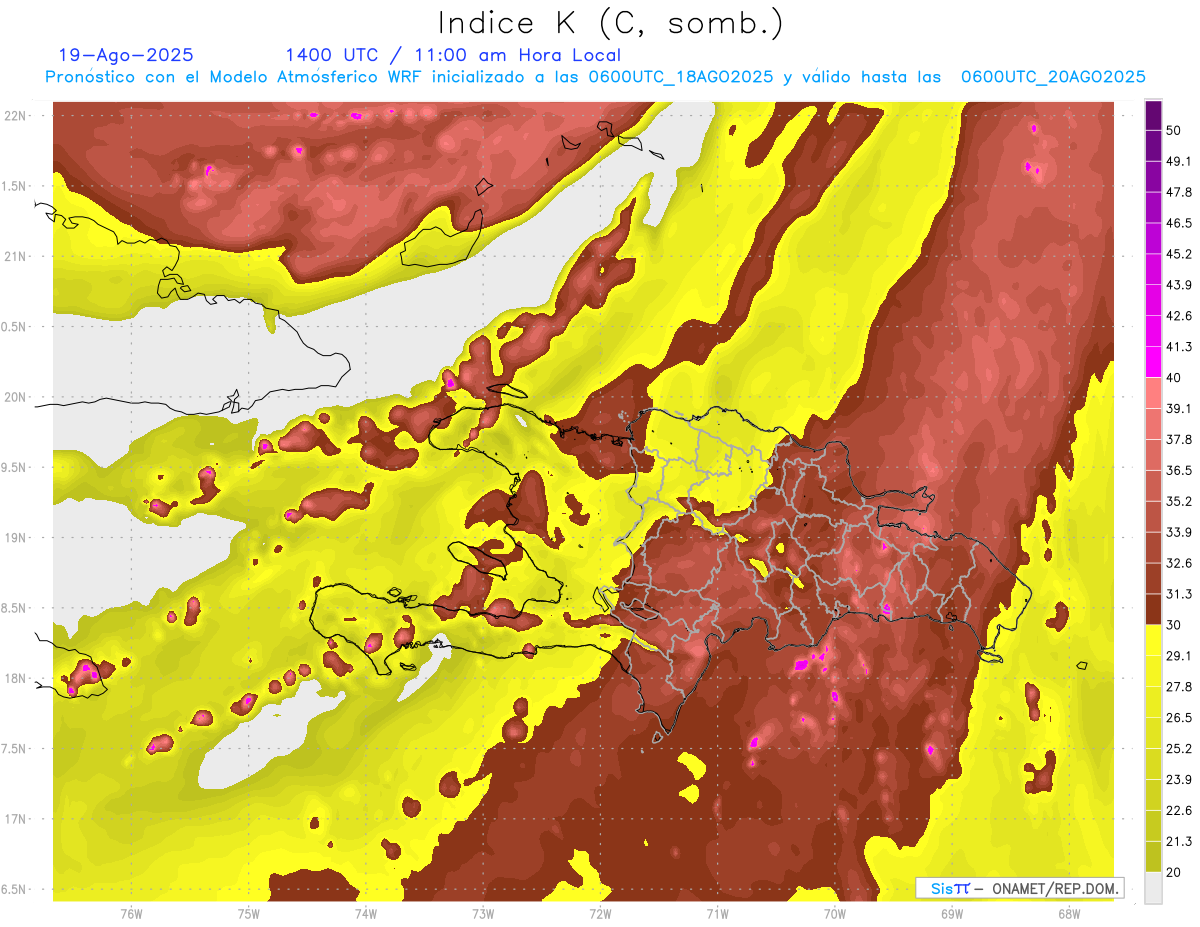Click the legend value "31.3"
Viewport: 1200px width, 927px height.
[x=1178, y=594]
